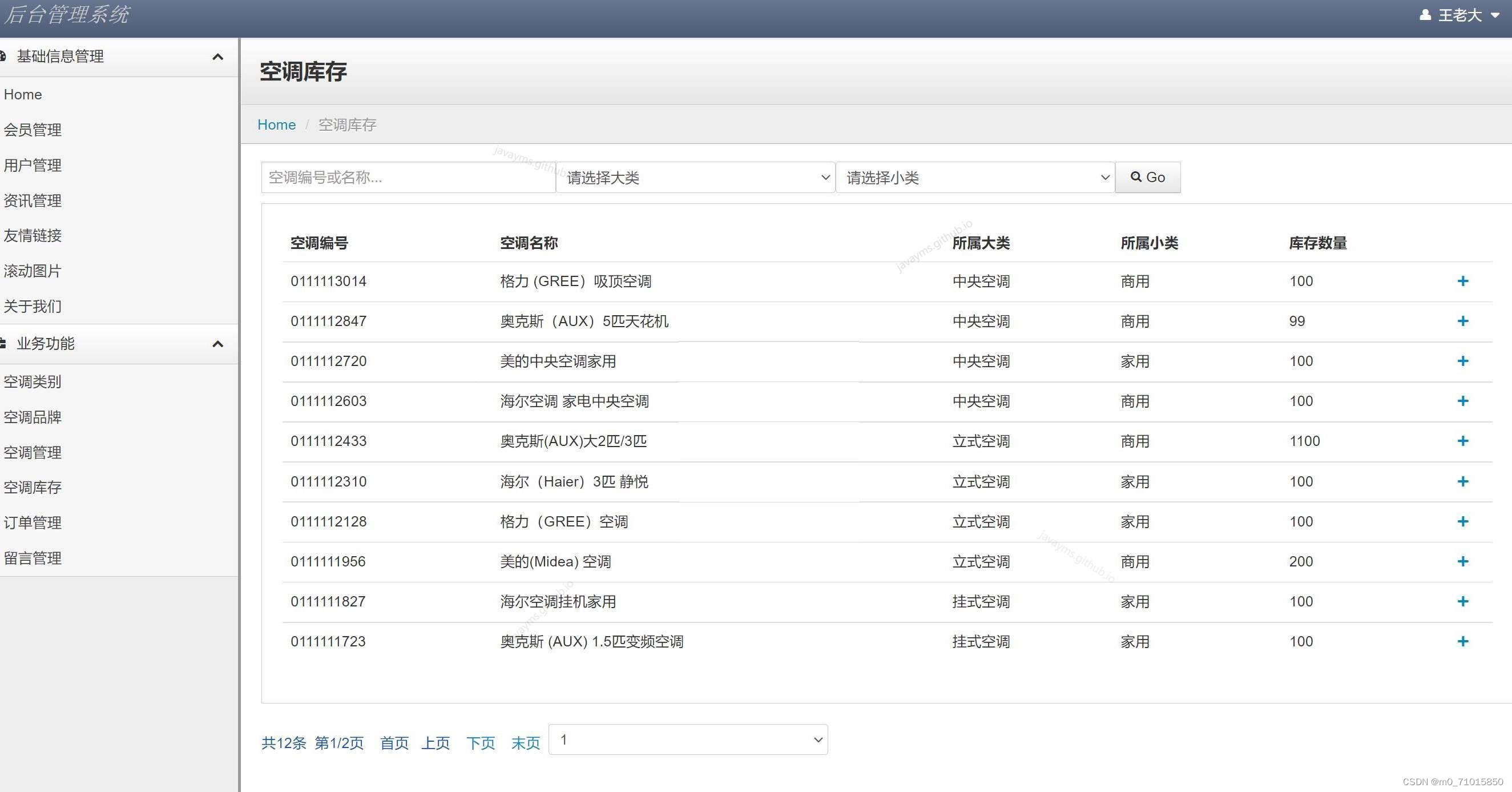Click the Home breadcrumb link
This screenshot has height=792, width=1512.
click(276, 124)
